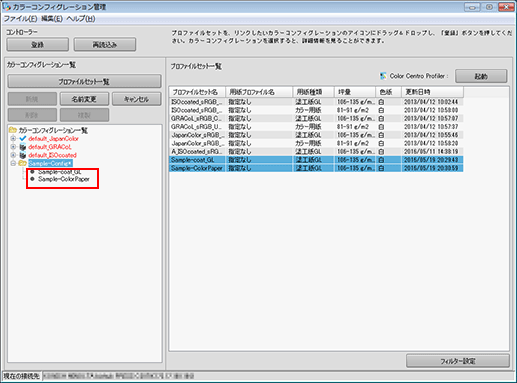Click the キャンセル button
Viewport: 517px width, 383px height.
[136, 99]
